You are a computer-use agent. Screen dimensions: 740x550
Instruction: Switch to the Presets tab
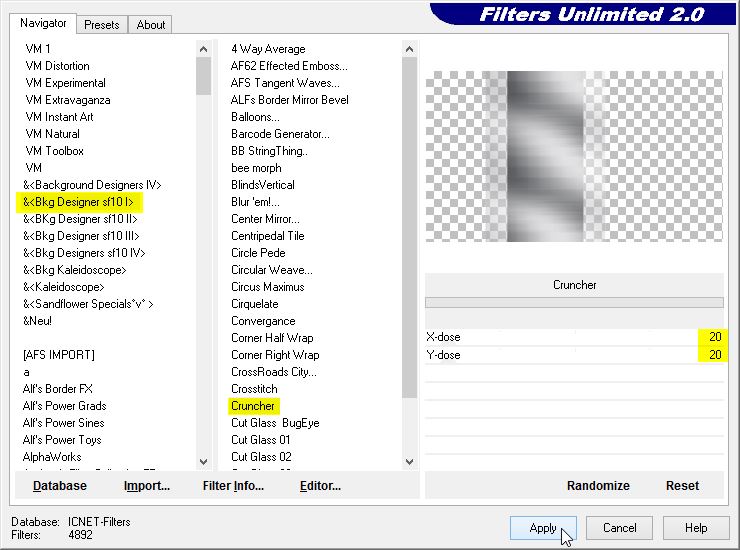click(x=101, y=25)
